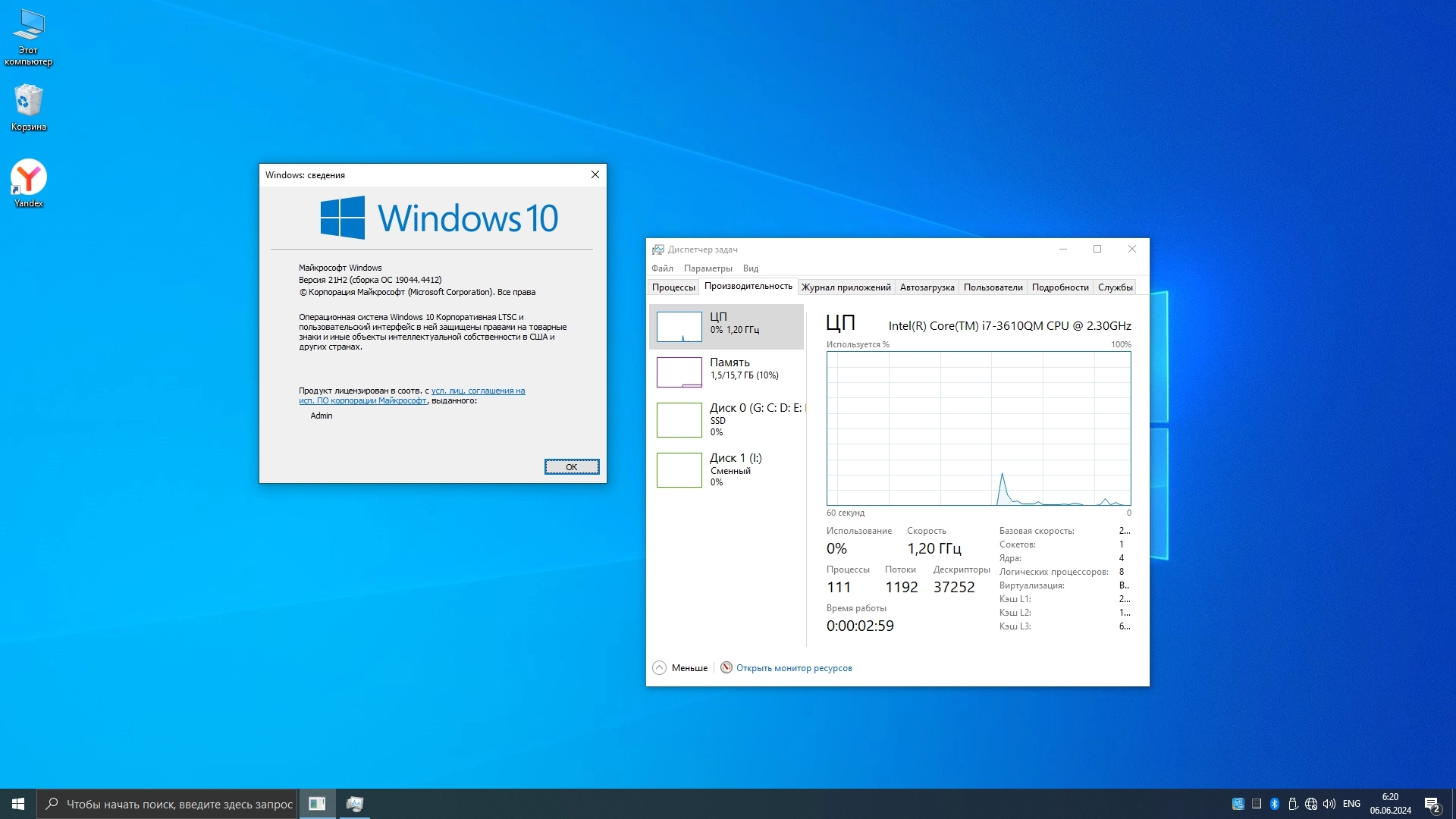This screenshot has width=1456, height=819.
Task: Select Диск 0 performance item
Action: pos(726,419)
